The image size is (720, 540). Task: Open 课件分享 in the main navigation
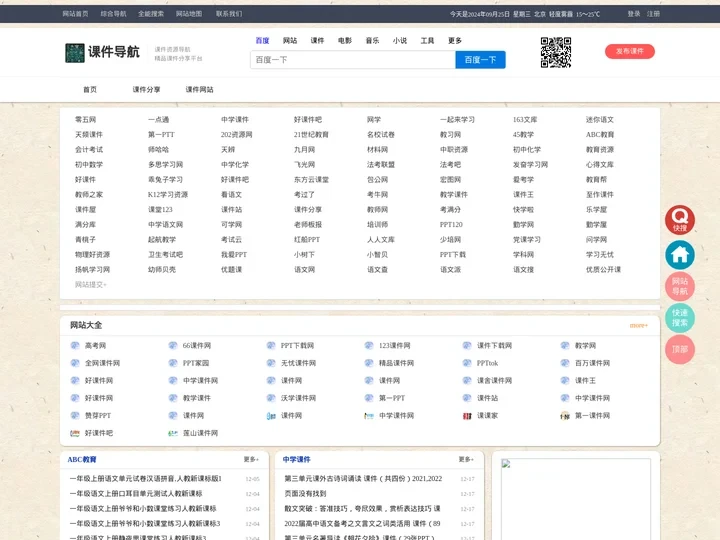[x=146, y=90]
